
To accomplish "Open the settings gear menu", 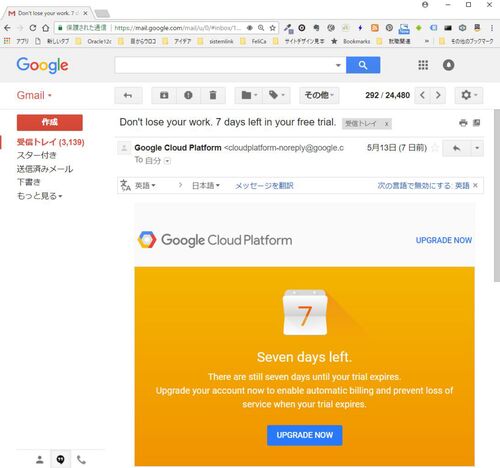I will (469, 96).
